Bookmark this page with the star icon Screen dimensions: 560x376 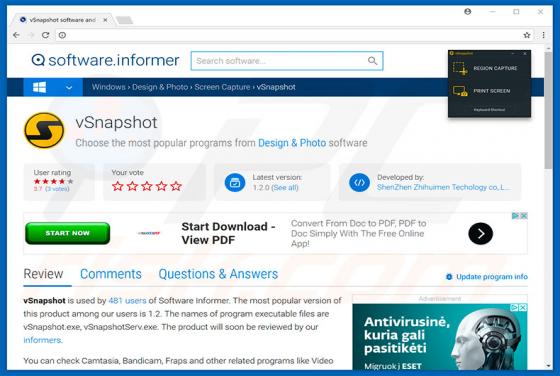pos(527,35)
